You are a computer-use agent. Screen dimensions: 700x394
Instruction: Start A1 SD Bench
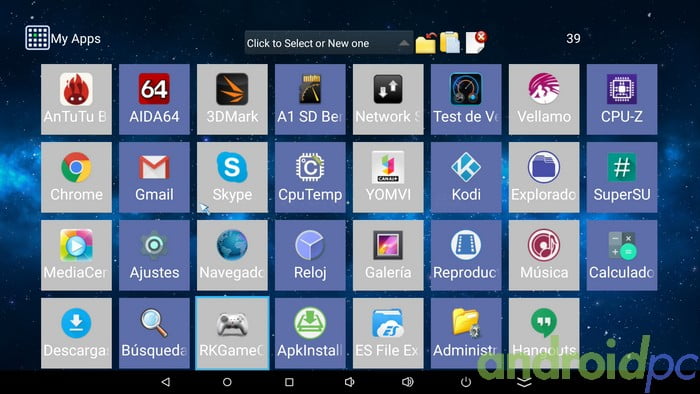click(310, 99)
